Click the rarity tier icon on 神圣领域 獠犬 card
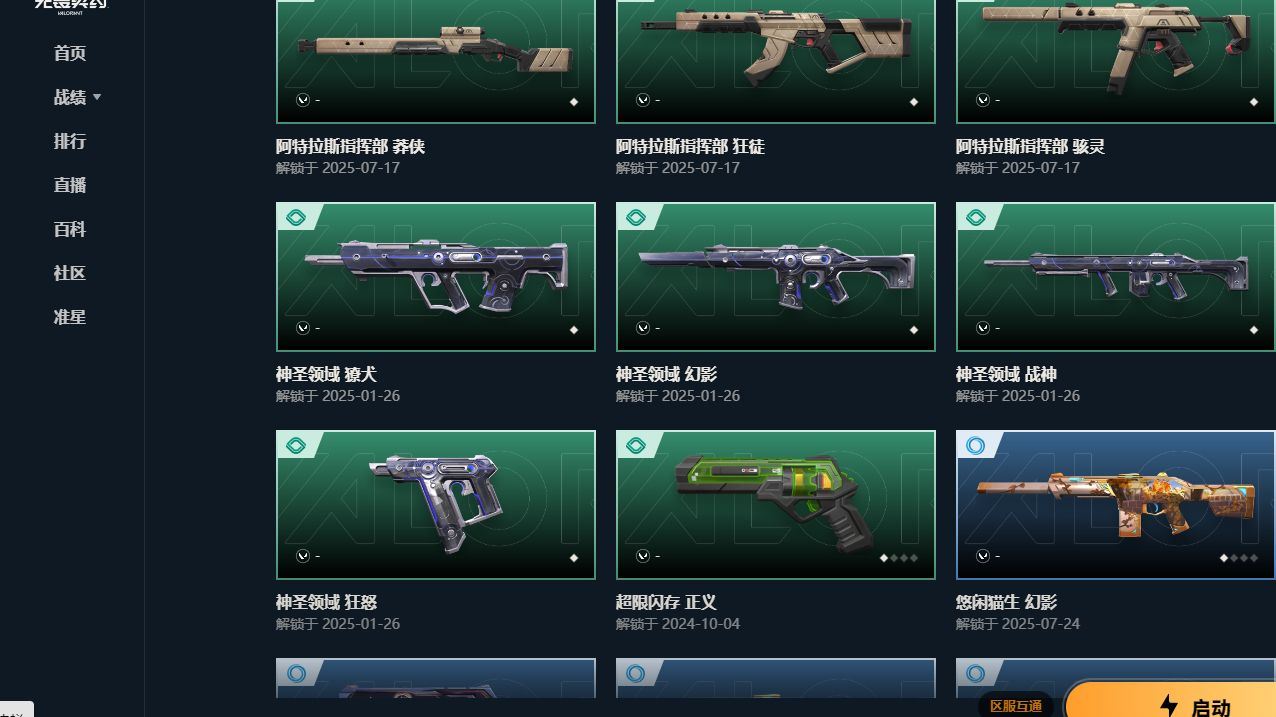The width and height of the screenshot is (1276, 717). click(x=296, y=217)
